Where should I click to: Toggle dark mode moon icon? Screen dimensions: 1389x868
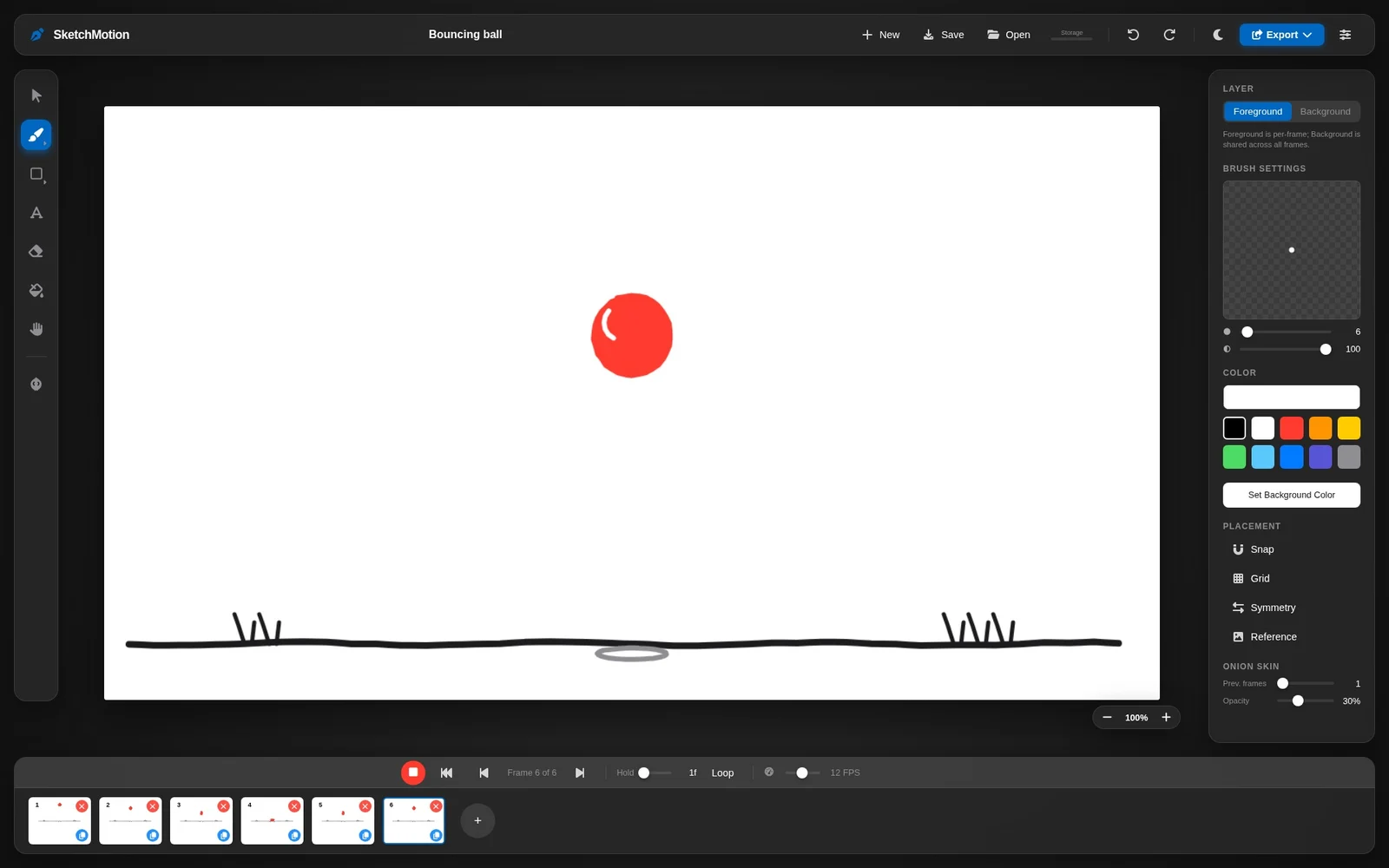click(1218, 35)
